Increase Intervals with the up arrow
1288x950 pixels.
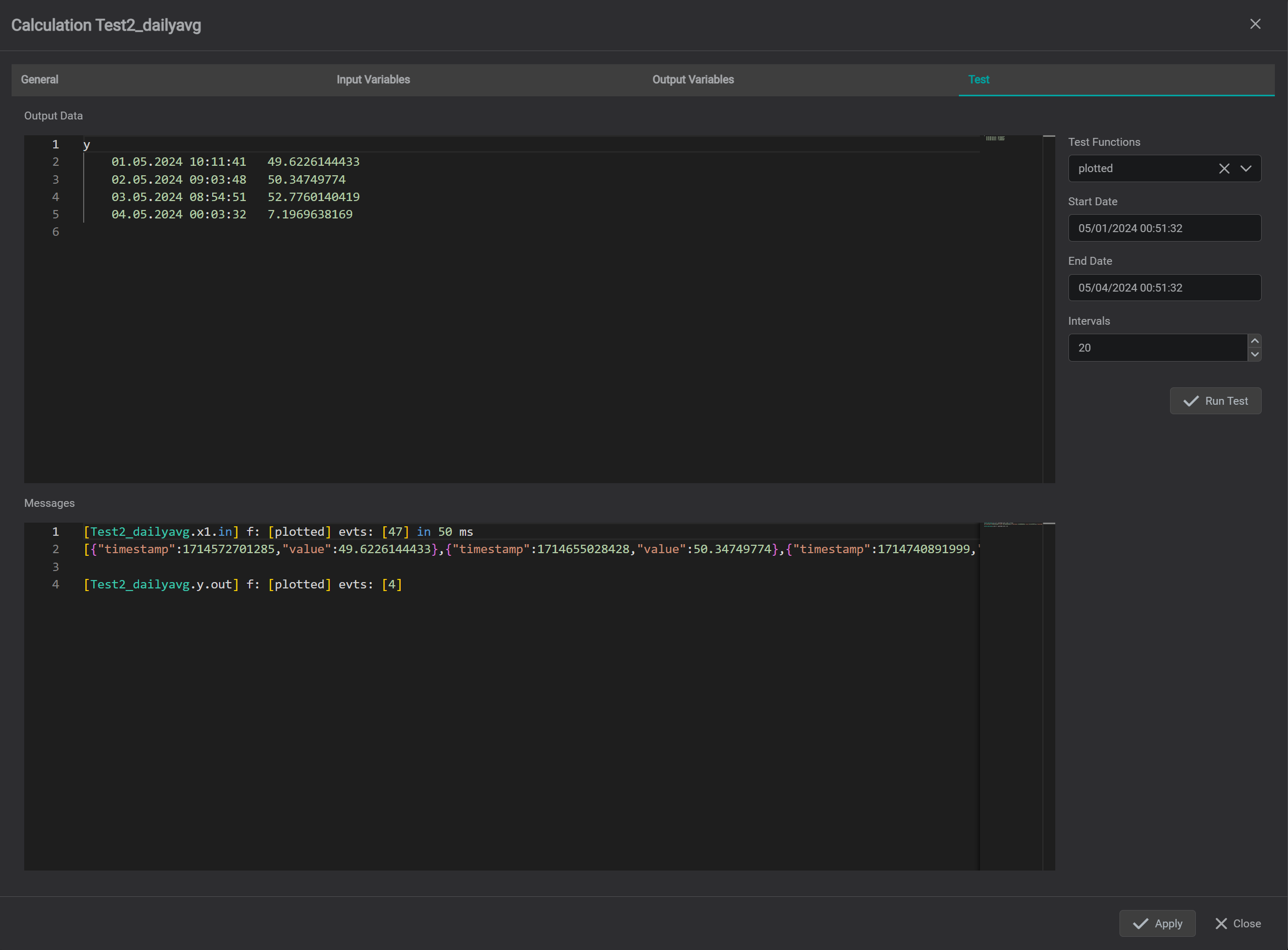(x=1255, y=341)
